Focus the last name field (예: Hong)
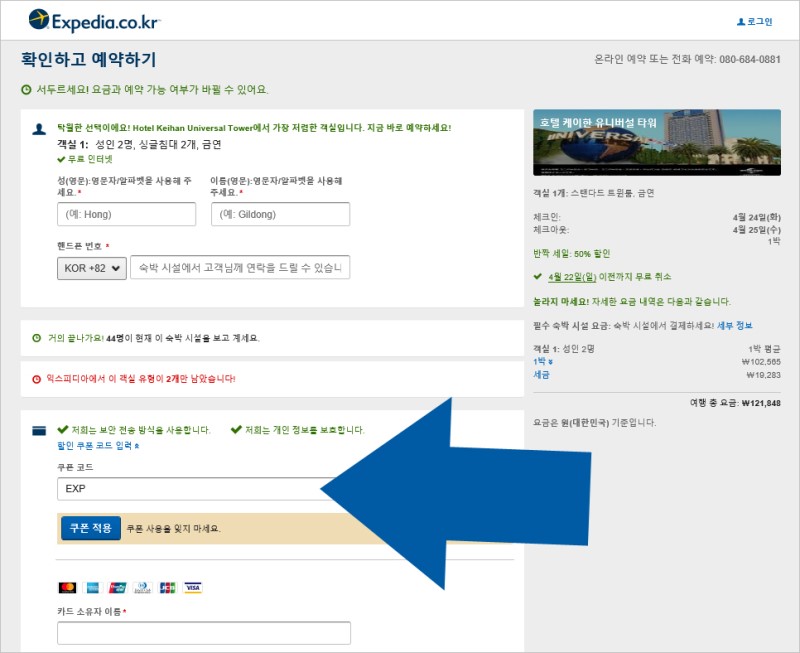The image size is (800, 653). click(127, 214)
